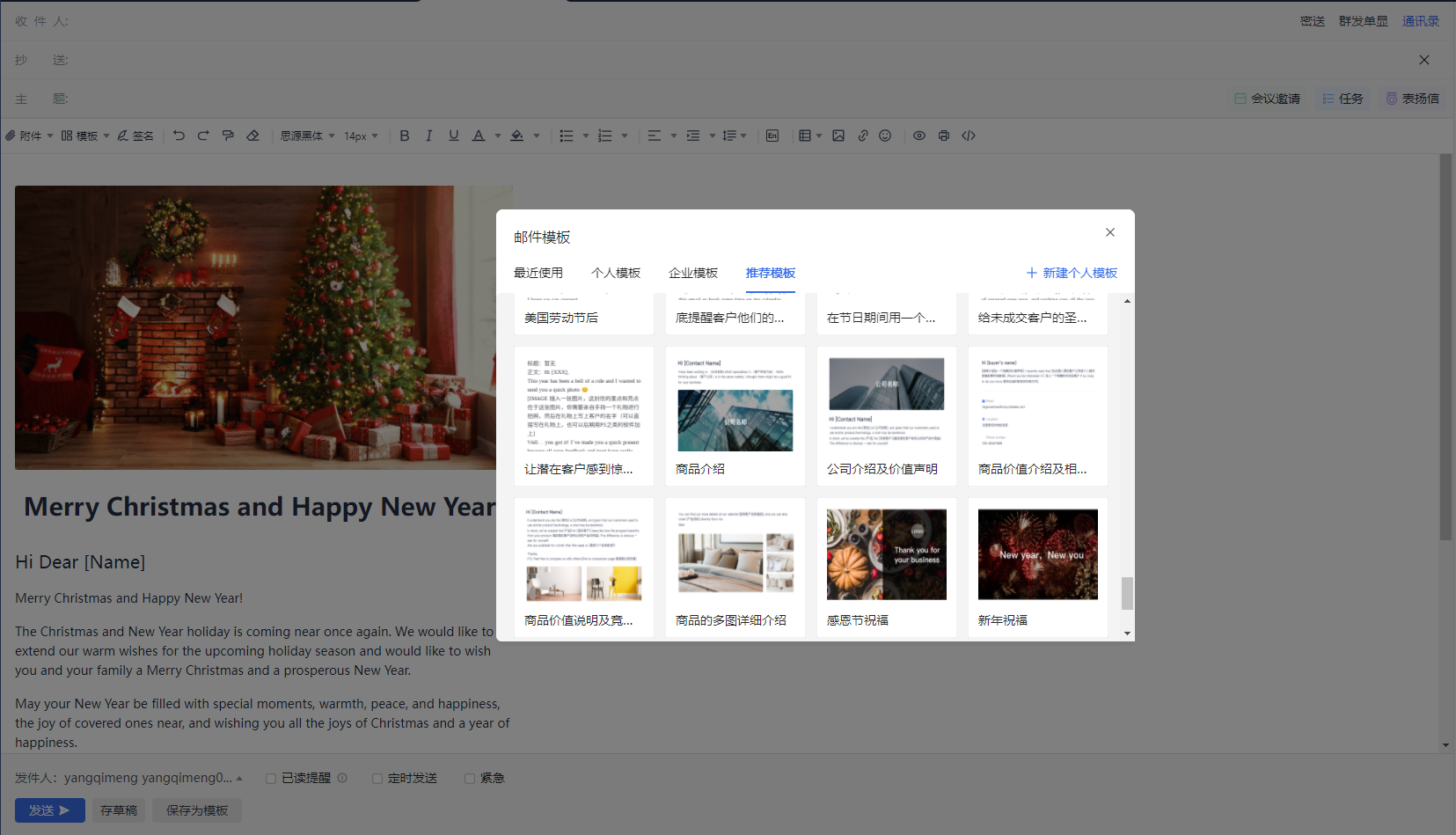The width and height of the screenshot is (1456, 835).
Task: Open the 思源黑体 font dropdown
Action: pos(307,136)
